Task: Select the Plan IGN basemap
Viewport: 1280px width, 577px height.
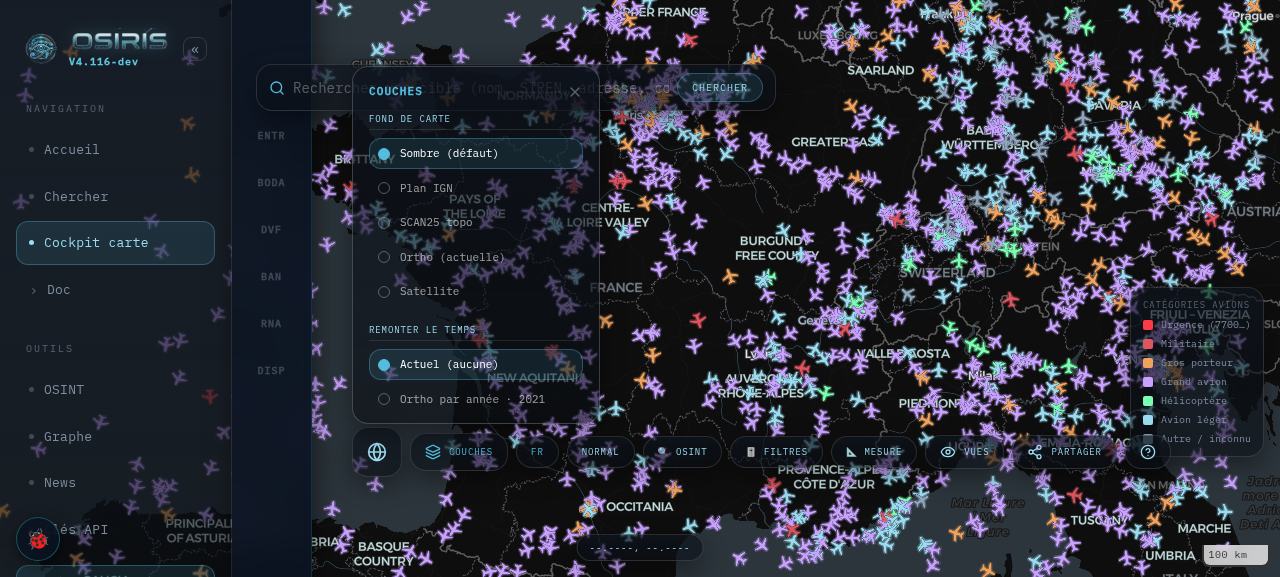Action: click(x=476, y=188)
